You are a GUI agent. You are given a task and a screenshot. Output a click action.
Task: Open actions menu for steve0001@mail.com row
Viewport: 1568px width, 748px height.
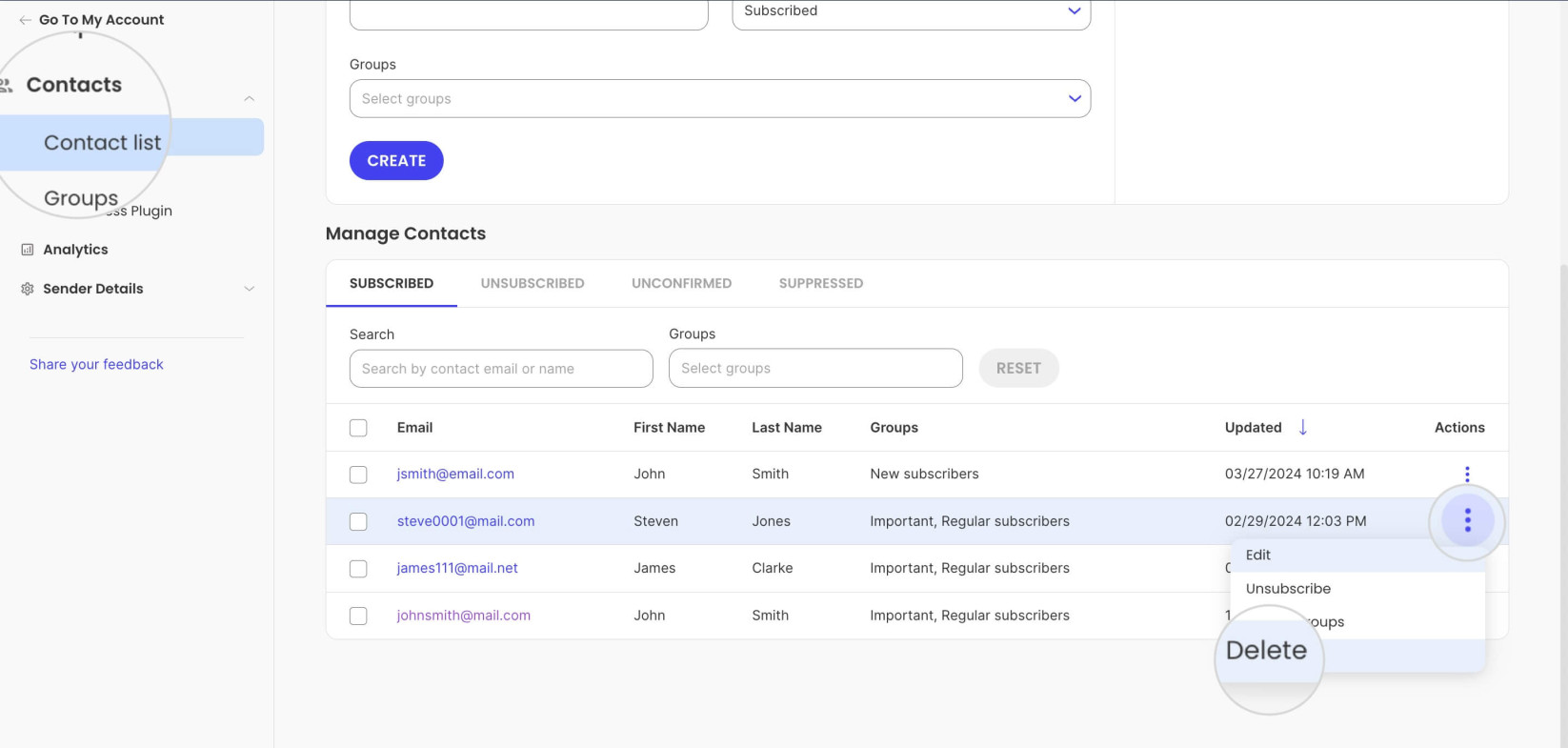pos(1467,520)
